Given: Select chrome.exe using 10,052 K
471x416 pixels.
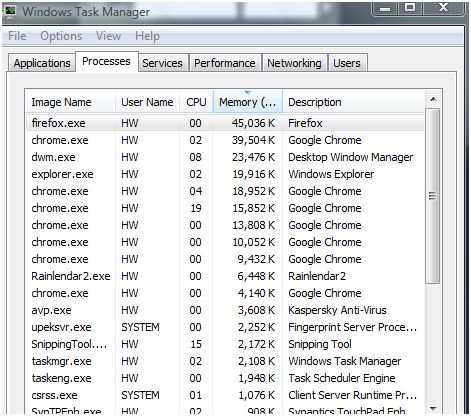Looking at the screenshot, I should click(225, 242).
